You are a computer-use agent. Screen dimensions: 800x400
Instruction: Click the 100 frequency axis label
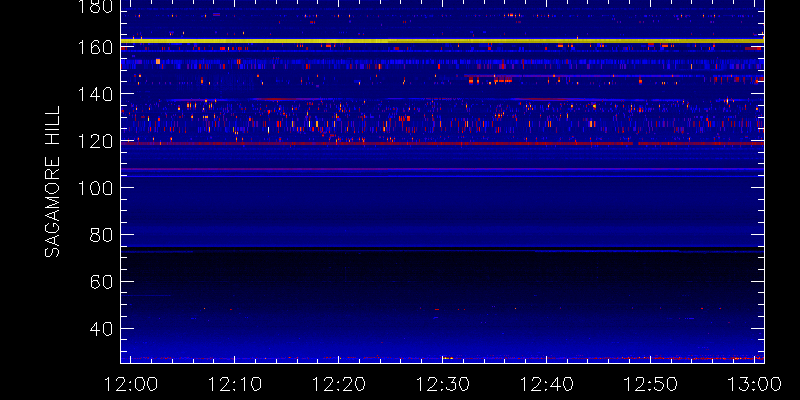click(95, 188)
